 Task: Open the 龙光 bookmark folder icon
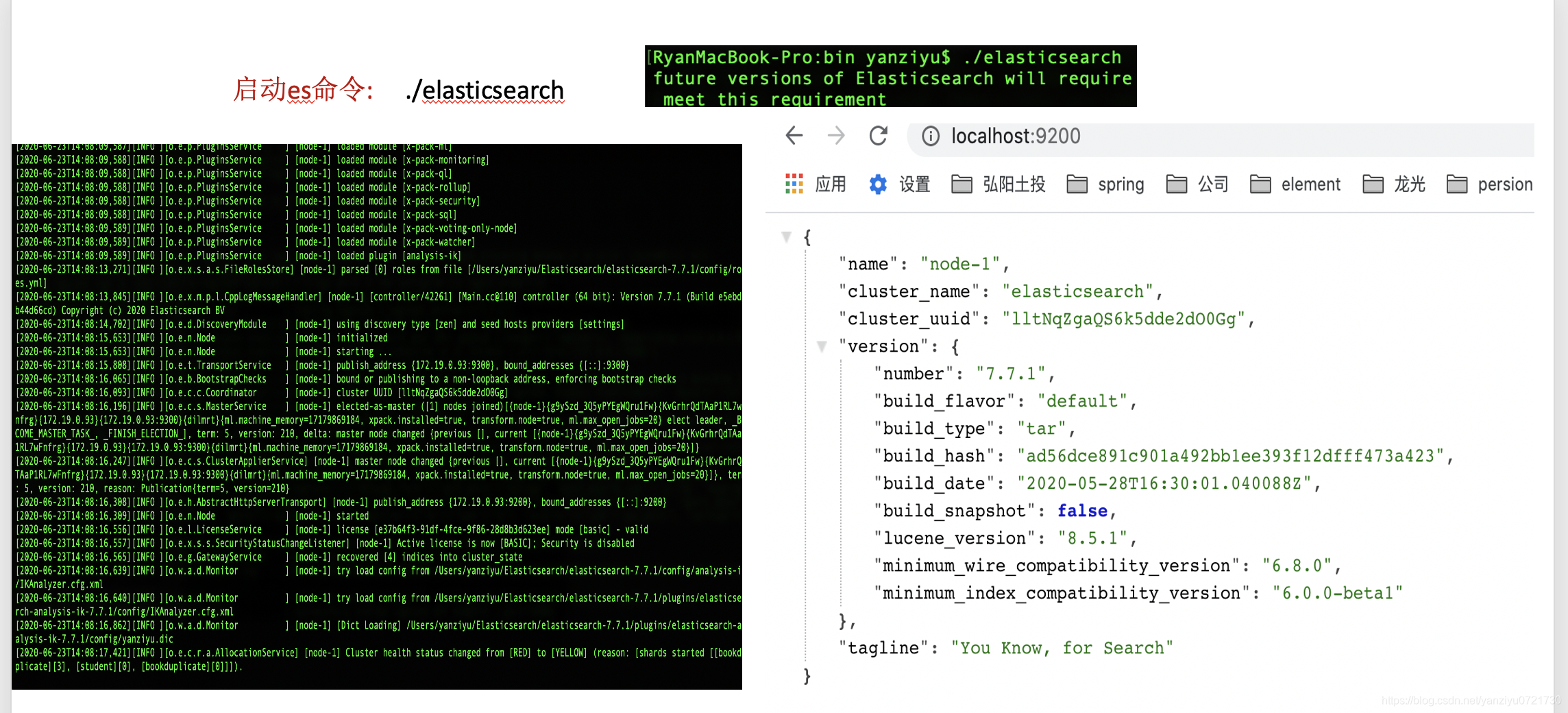click(x=1373, y=184)
